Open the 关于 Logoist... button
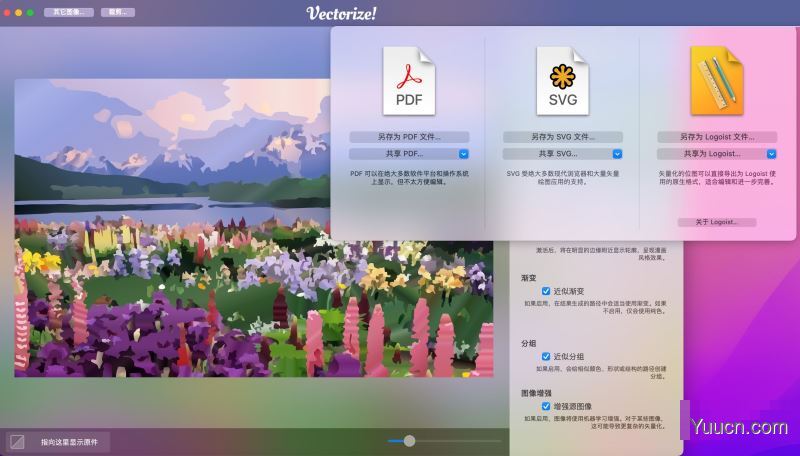The width and height of the screenshot is (800, 456). click(x=717, y=222)
